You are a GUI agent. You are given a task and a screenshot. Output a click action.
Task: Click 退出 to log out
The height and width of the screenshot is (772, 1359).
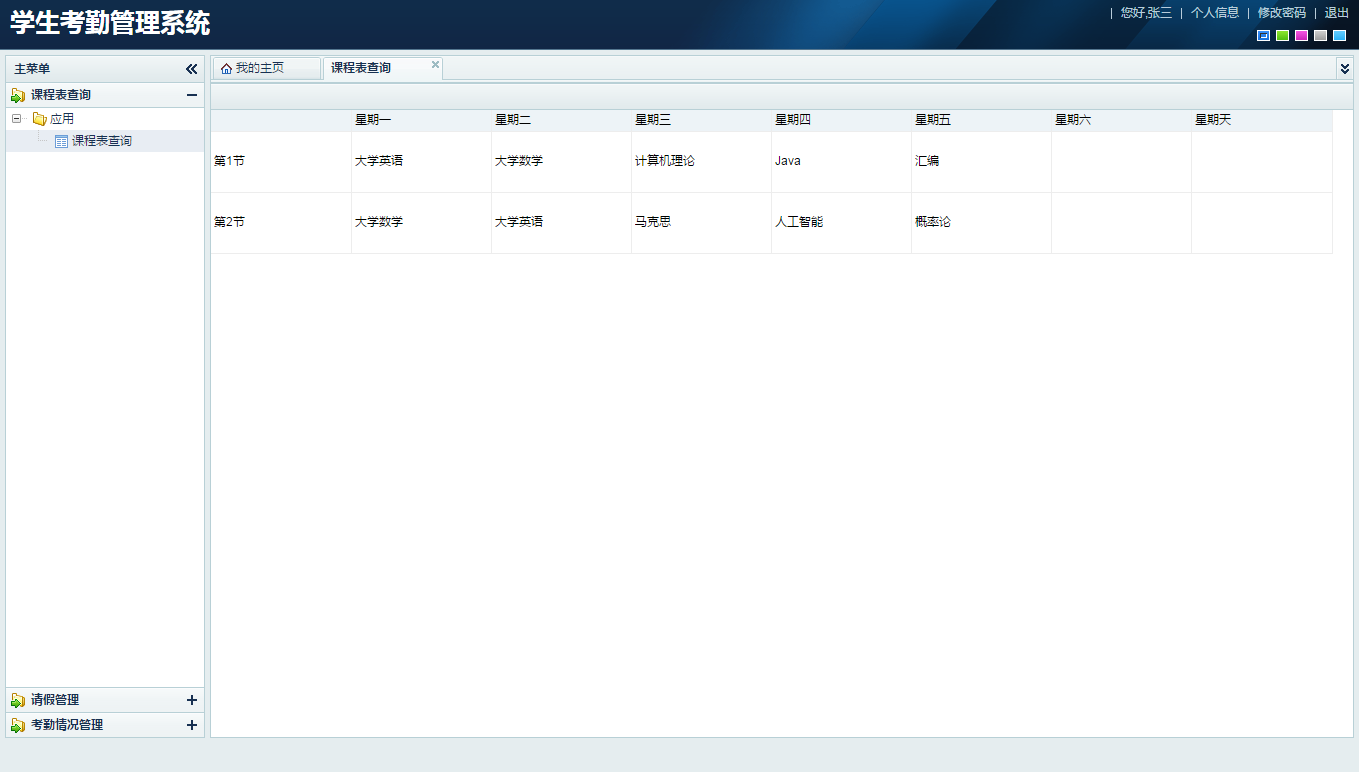[x=1336, y=14]
